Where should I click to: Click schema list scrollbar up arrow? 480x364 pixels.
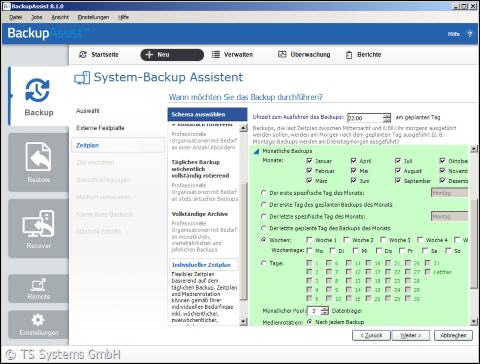click(244, 128)
